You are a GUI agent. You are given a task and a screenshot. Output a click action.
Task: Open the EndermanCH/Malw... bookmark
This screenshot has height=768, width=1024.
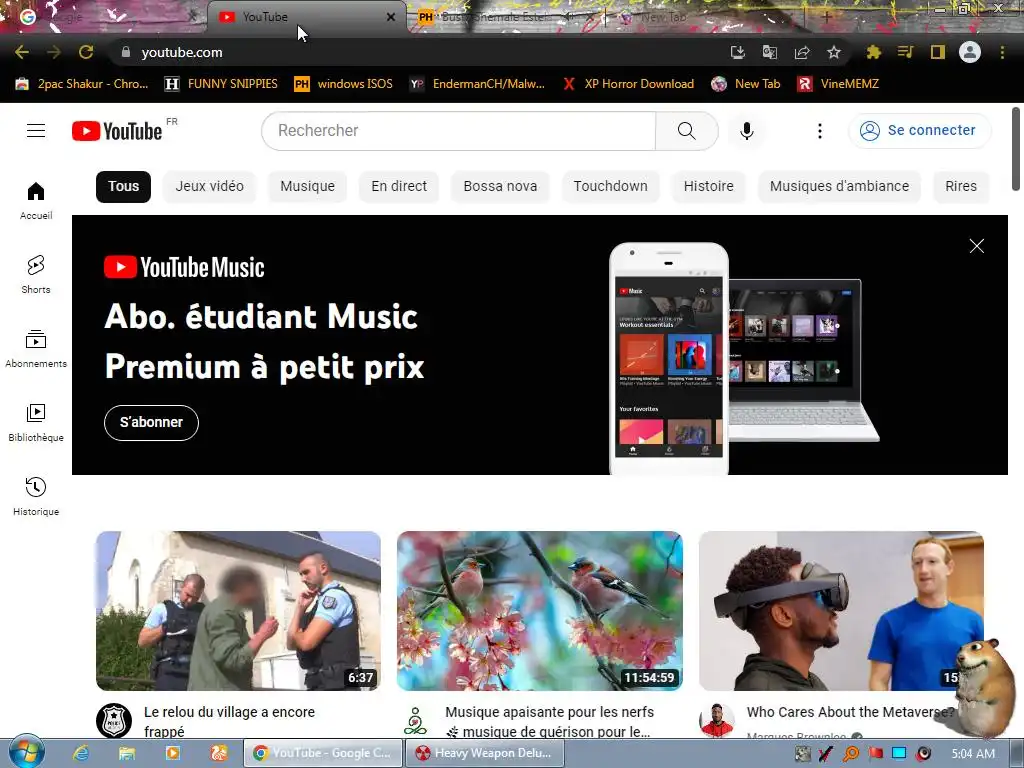click(x=477, y=84)
